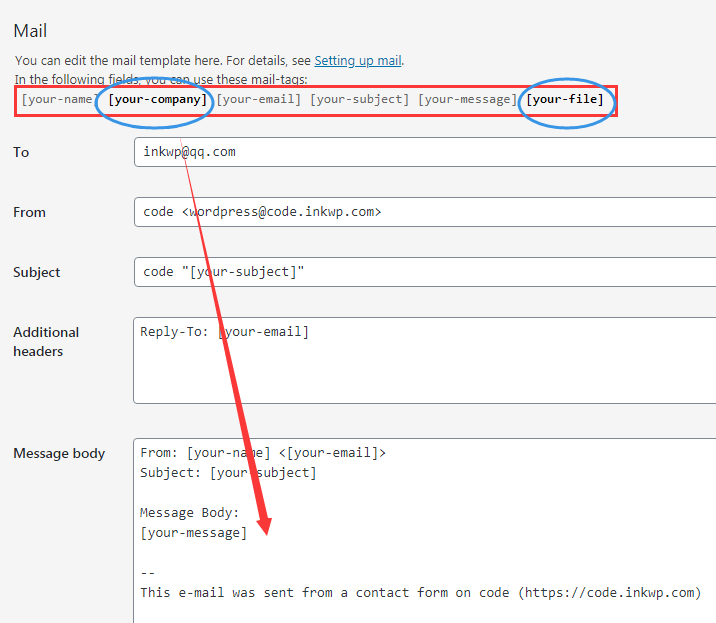This screenshot has height=623, width=716.
Task: Click 'Subject: [your-subject]' body line
Action: pyautogui.click(x=228, y=472)
